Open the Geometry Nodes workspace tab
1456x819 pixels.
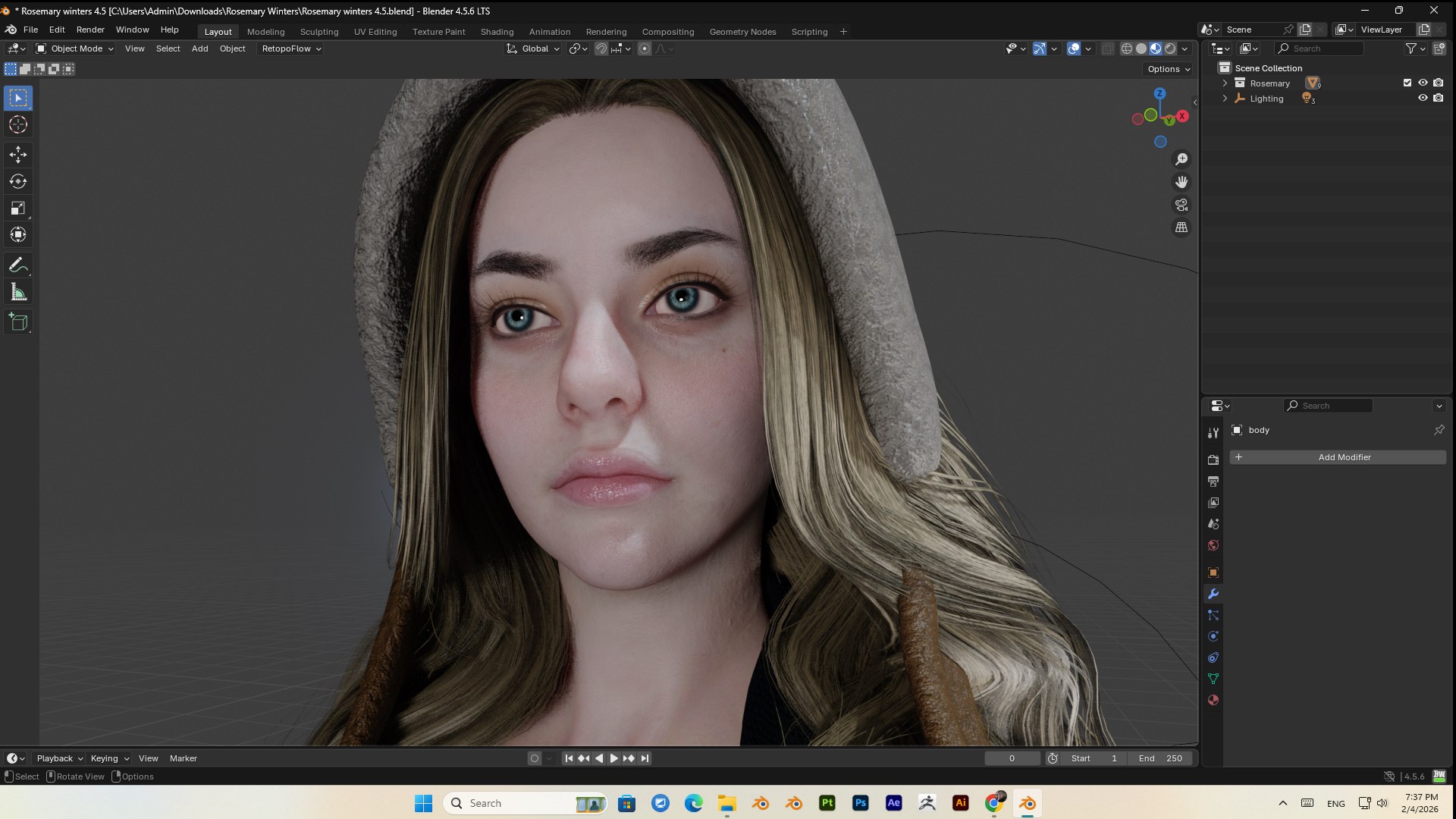(742, 32)
